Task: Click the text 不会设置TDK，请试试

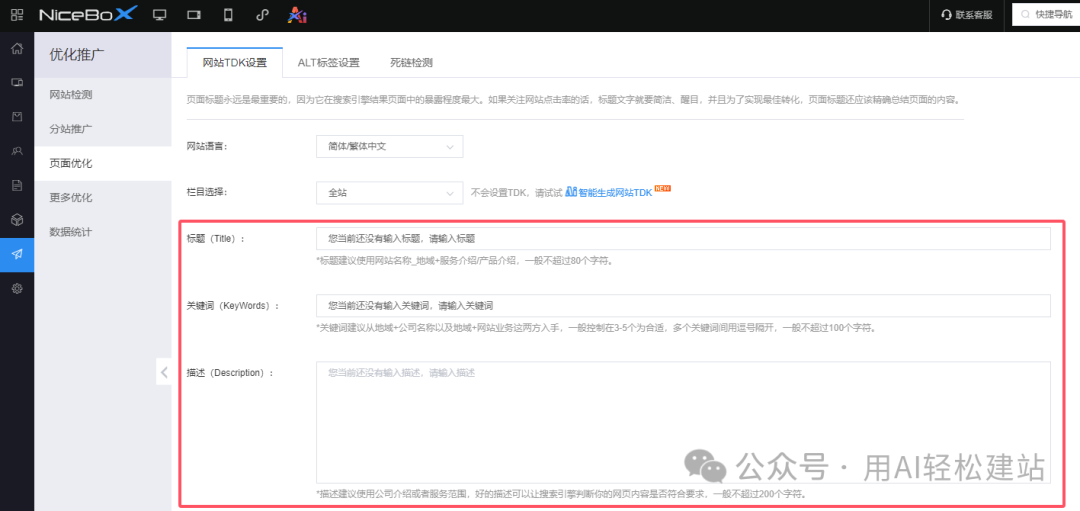Action: coord(516,193)
